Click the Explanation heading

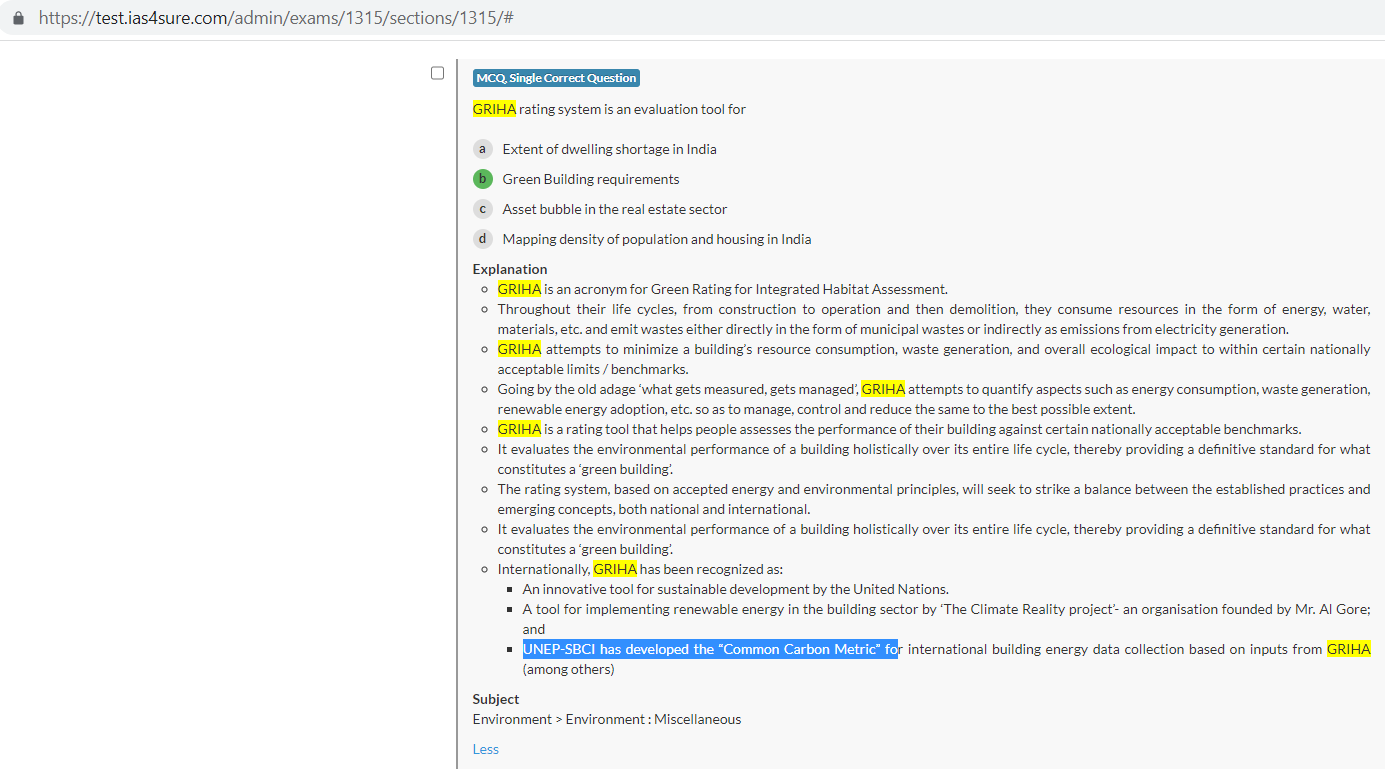pyautogui.click(x=509, y=269)
